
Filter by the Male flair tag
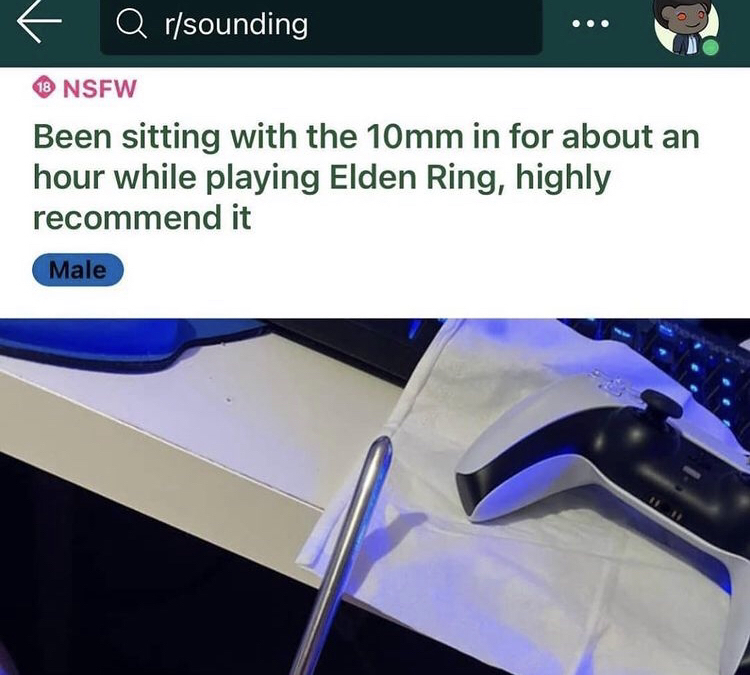click(78, 270)
